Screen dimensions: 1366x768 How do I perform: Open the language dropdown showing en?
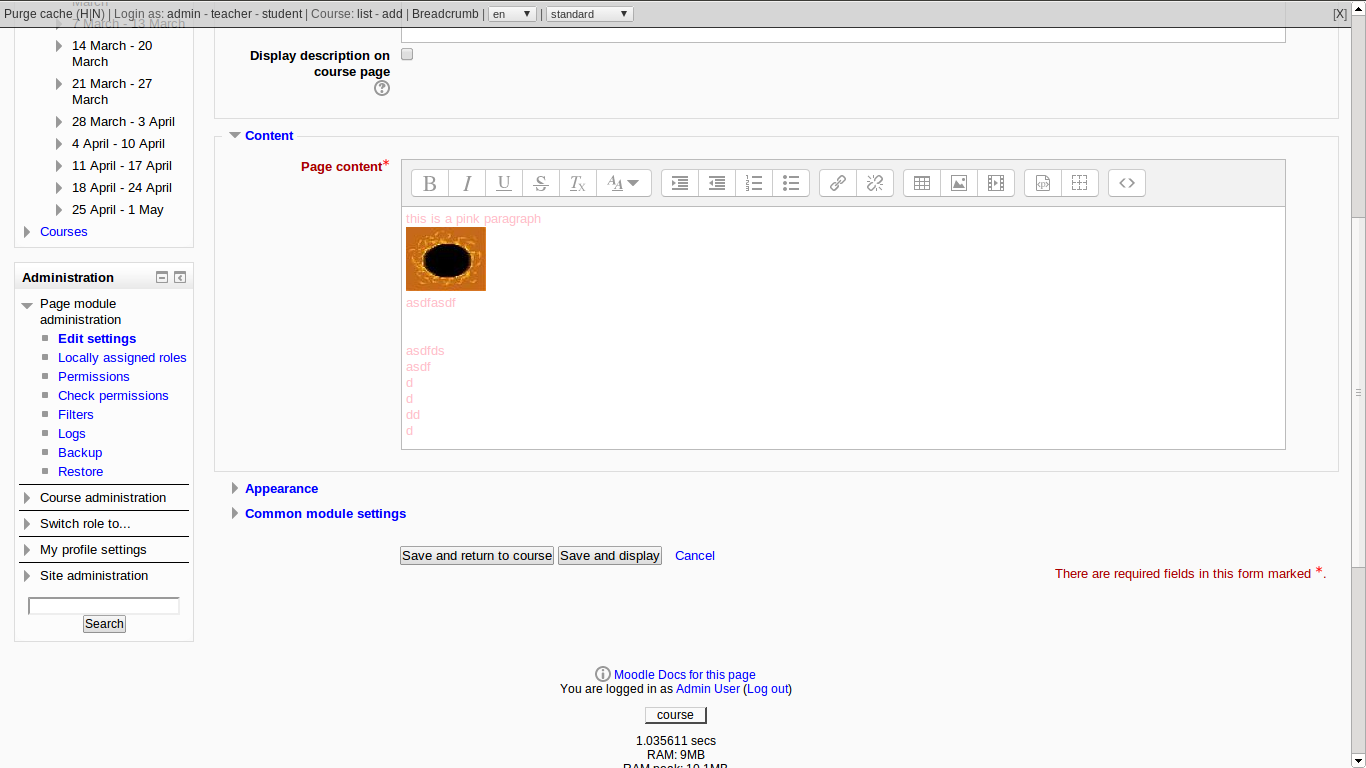(x=512, y=14)
